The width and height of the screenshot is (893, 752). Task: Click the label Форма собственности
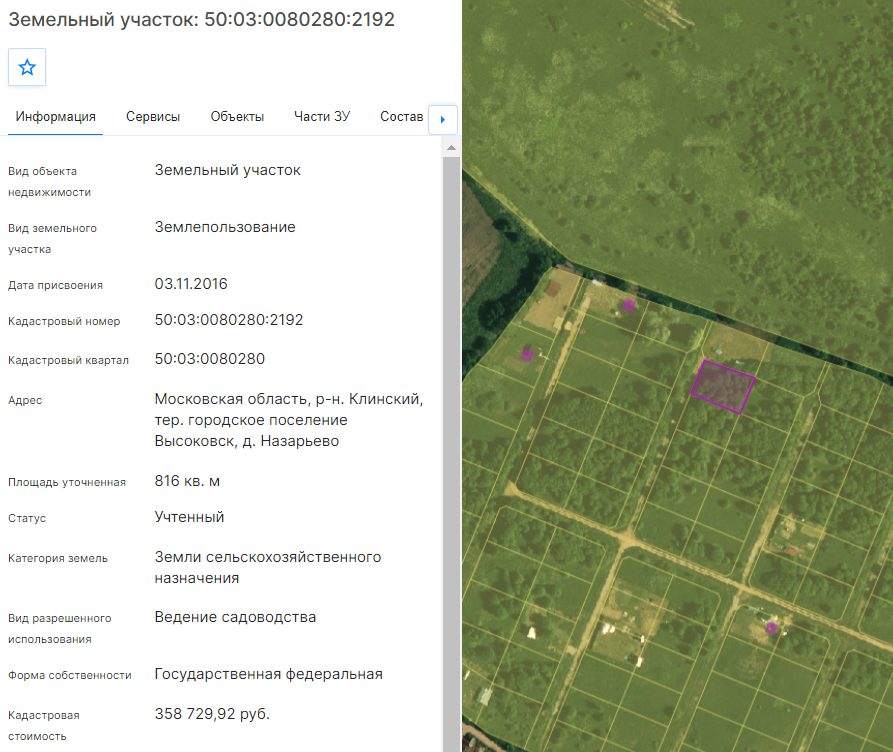coord(69,675)
